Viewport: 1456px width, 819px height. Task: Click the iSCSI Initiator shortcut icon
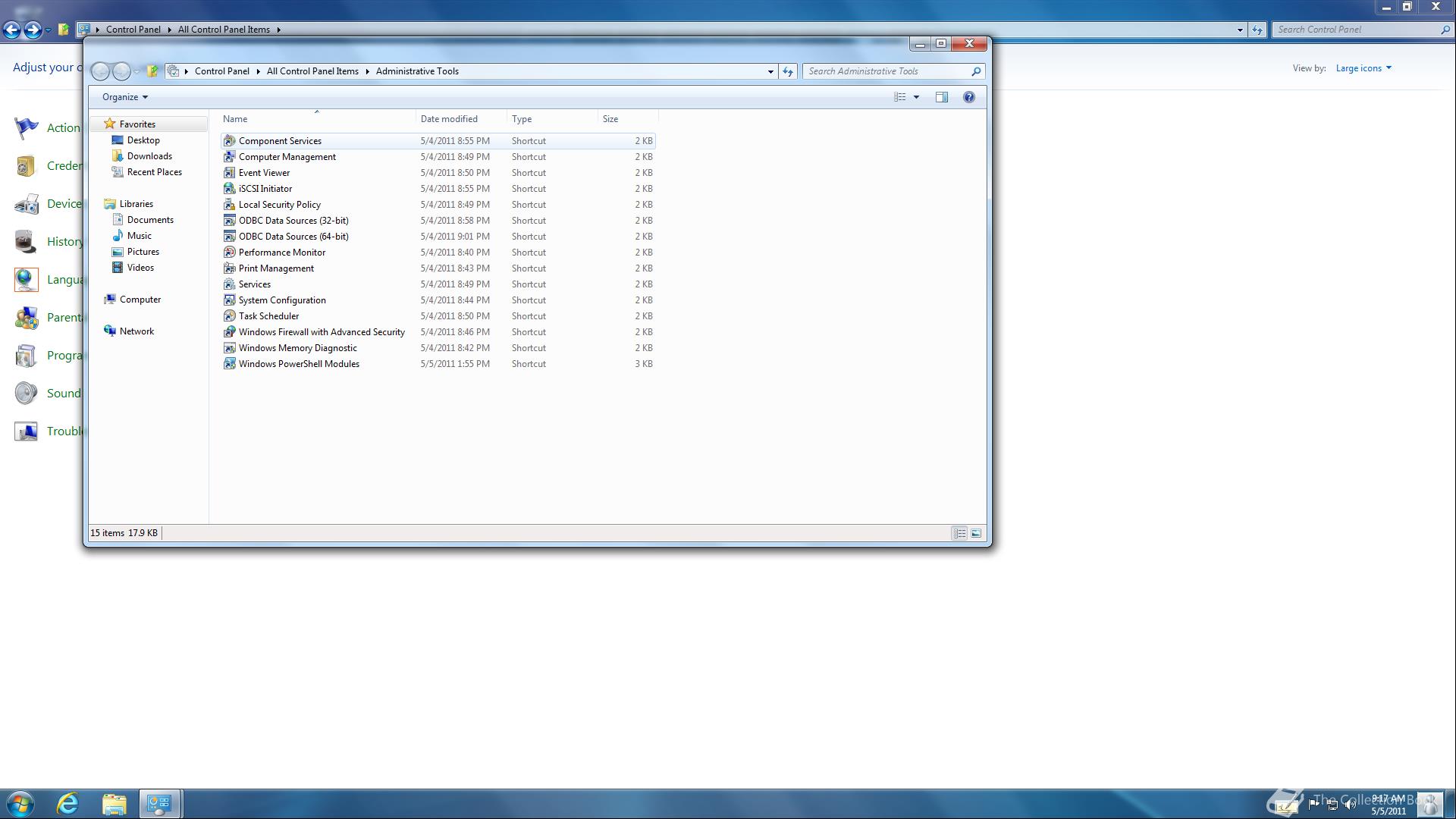(x=229, y=189)
